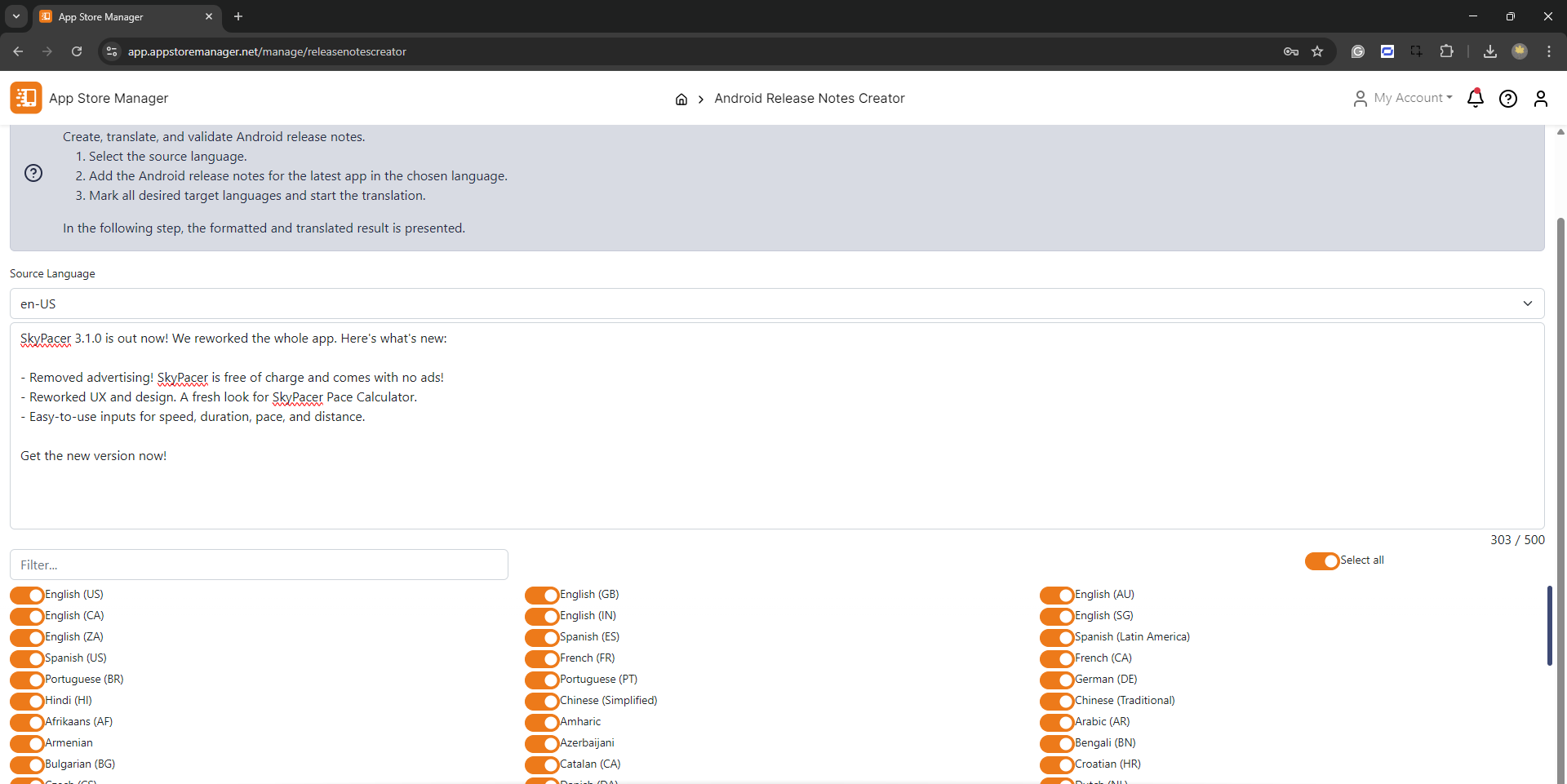Toggle off German (DE) language
Viewport: 1567px width, 784px height.
pos(1057,680)
